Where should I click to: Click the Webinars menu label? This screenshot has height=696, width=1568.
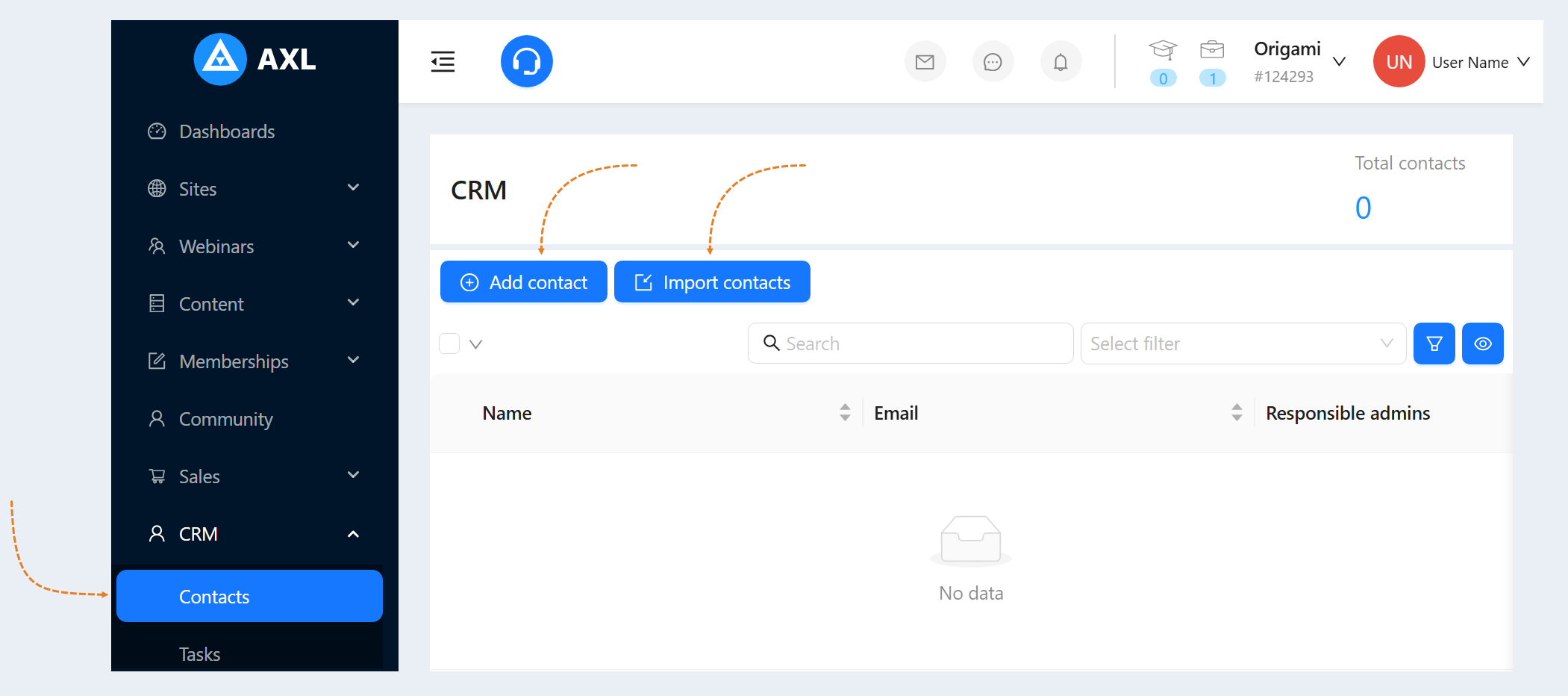click(216, 246)
